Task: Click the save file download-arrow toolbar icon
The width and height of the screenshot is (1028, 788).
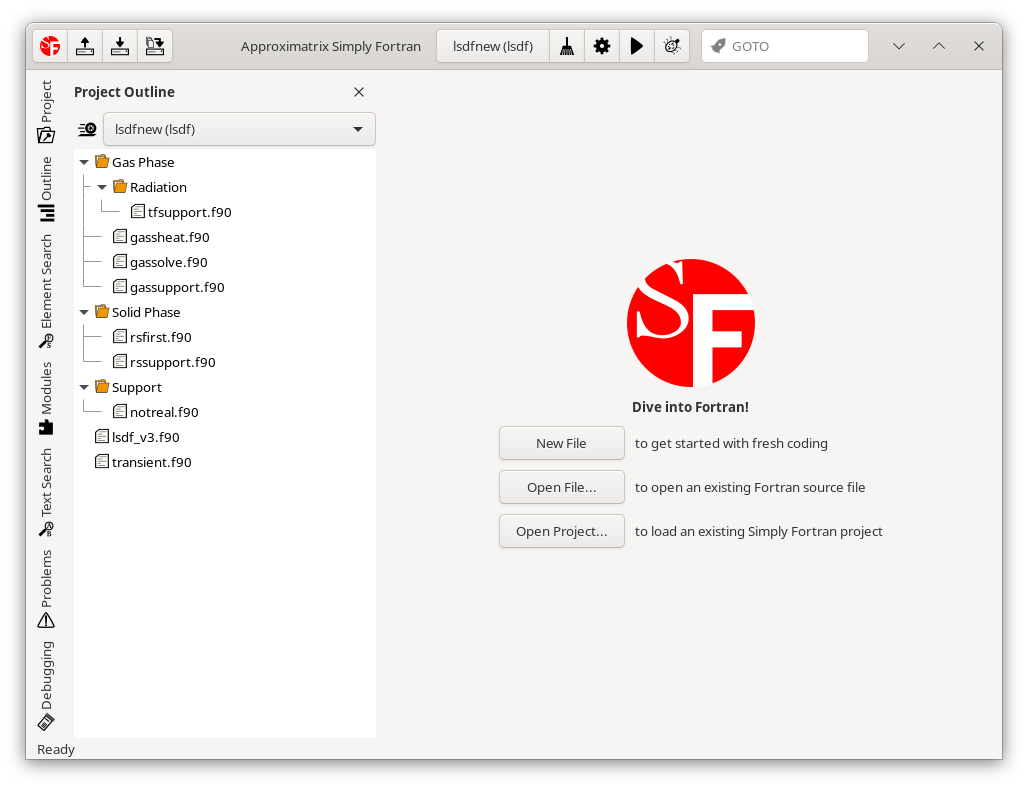Action: tap(120, 46)
